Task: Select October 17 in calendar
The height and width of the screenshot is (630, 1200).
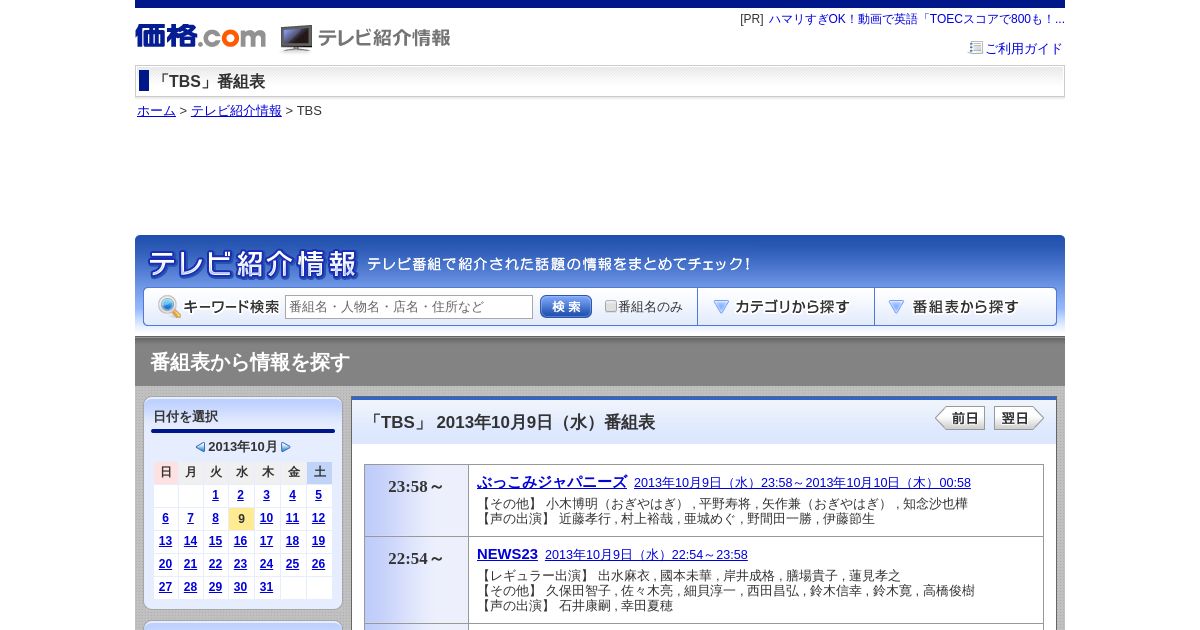Action: pos(266,541)
